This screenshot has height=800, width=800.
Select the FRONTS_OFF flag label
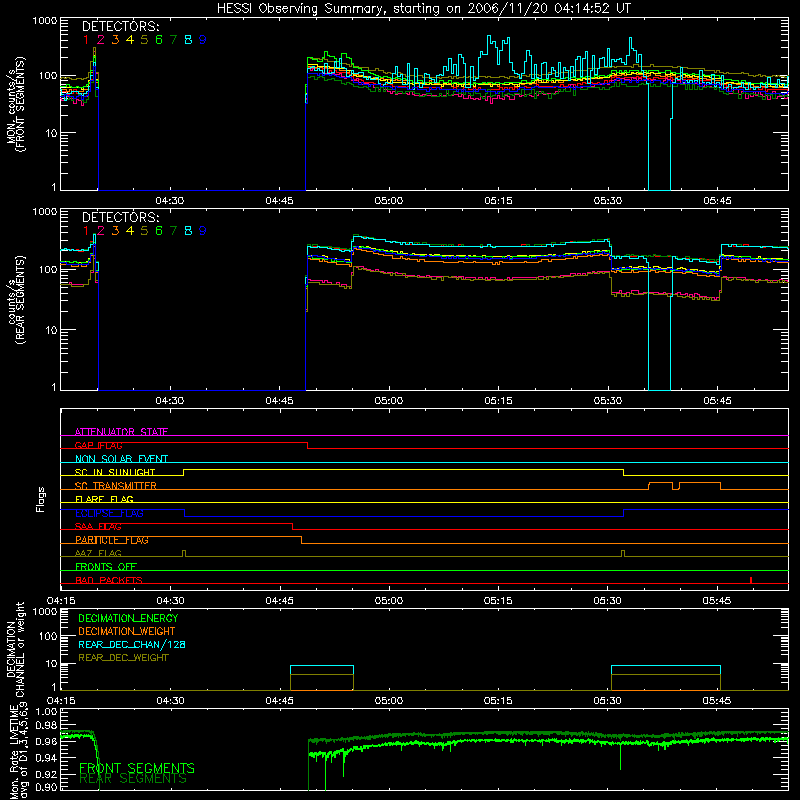click(x=106, y=567)
